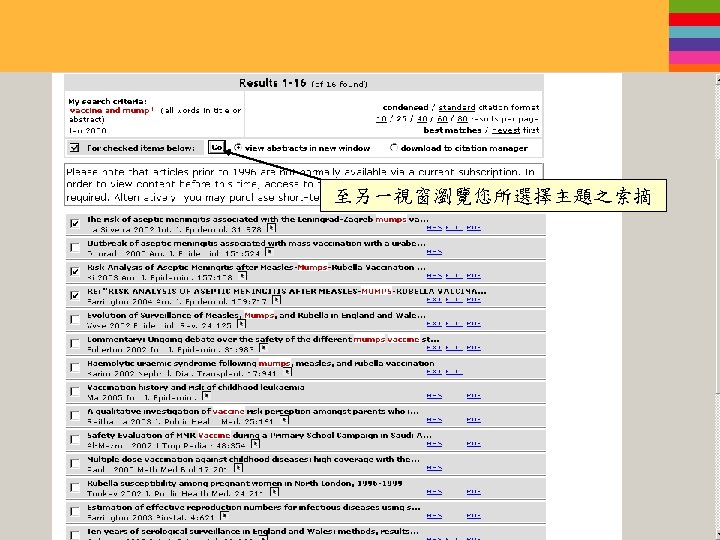The image size is (720, 540).
Task: Open extract link for 'RE: RISK ANALYSIS' article
Action: [x=434, y=300]
